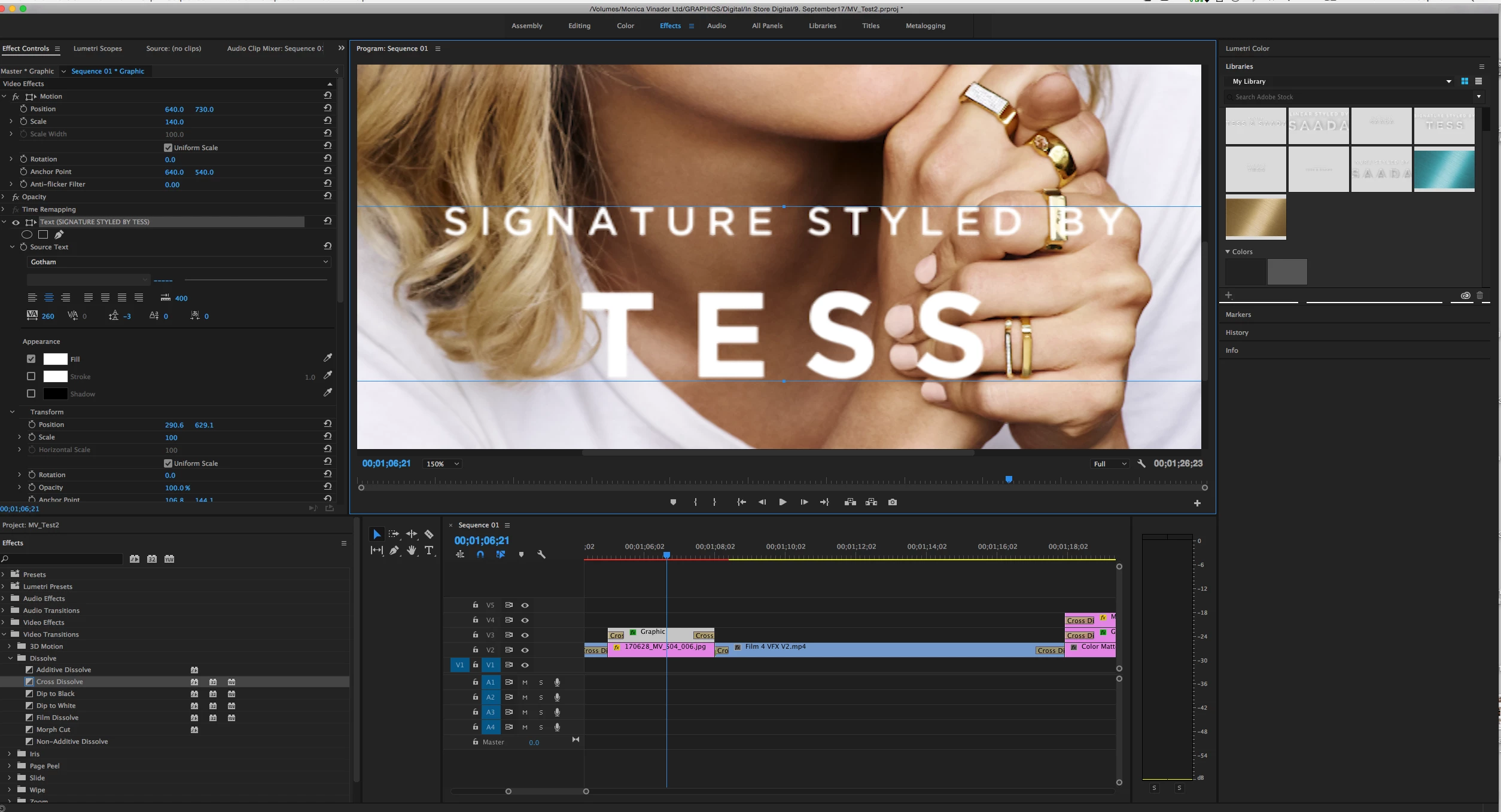Toggle the Stroke checkbox in Appearance

point(31,376)
